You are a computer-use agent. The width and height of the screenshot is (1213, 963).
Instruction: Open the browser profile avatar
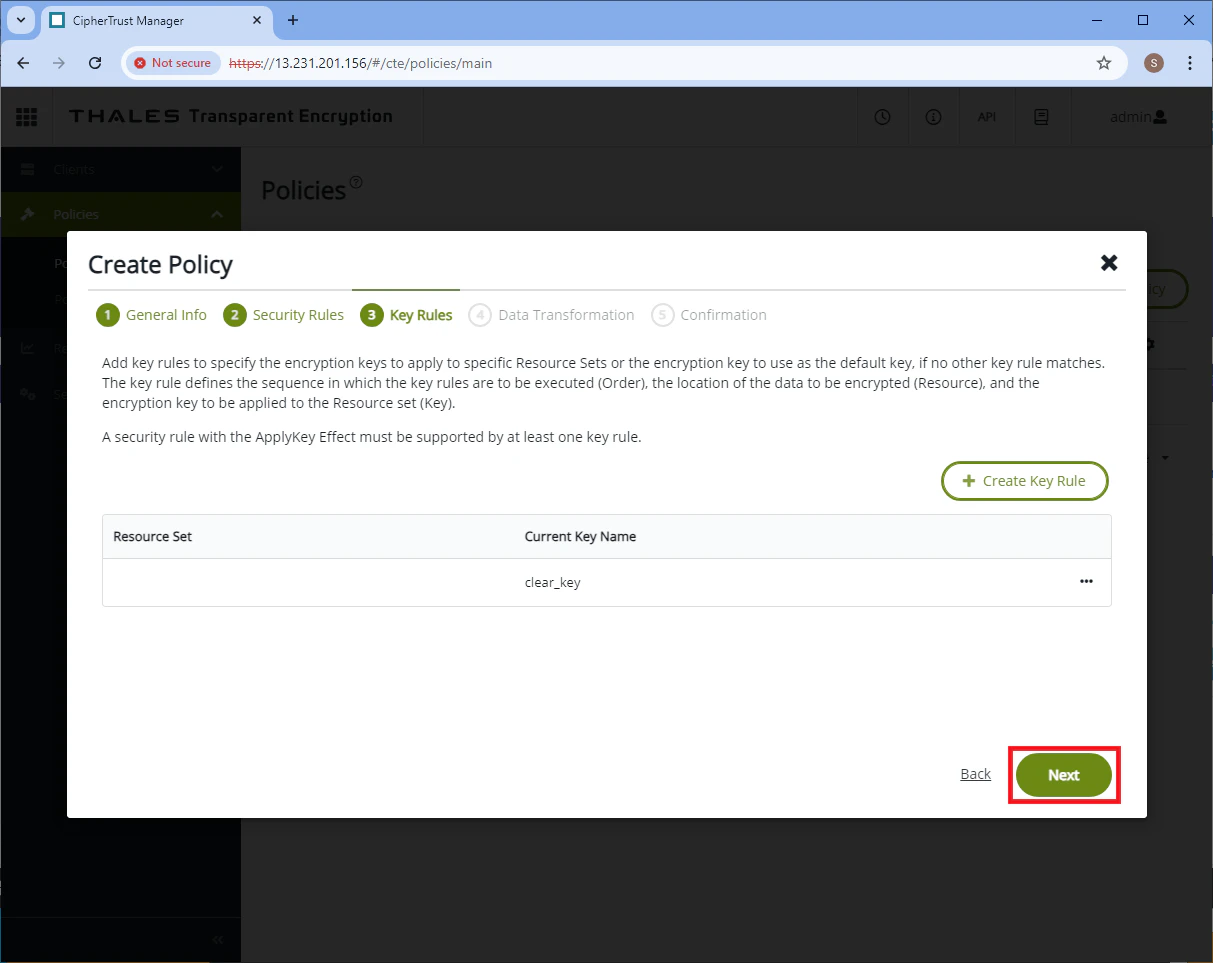point(1154,63)
